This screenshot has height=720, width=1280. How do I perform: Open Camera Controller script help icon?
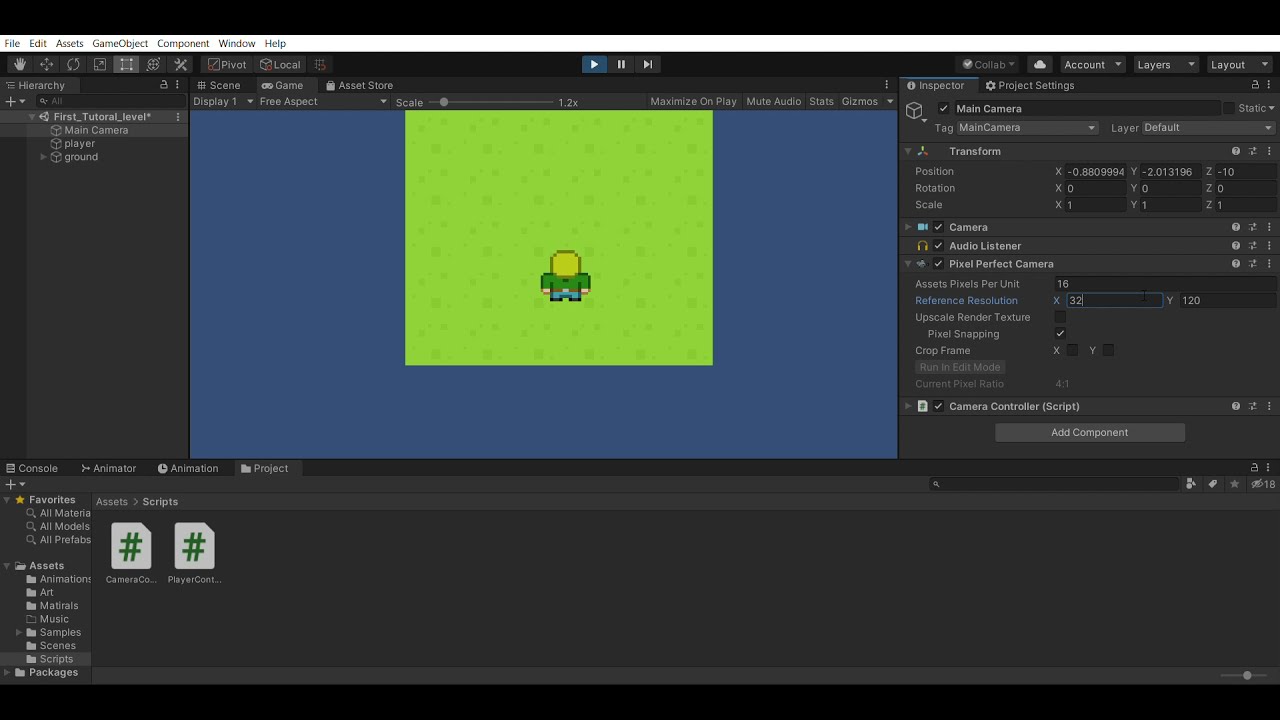pyautogui.click(x=1236, y=406)
